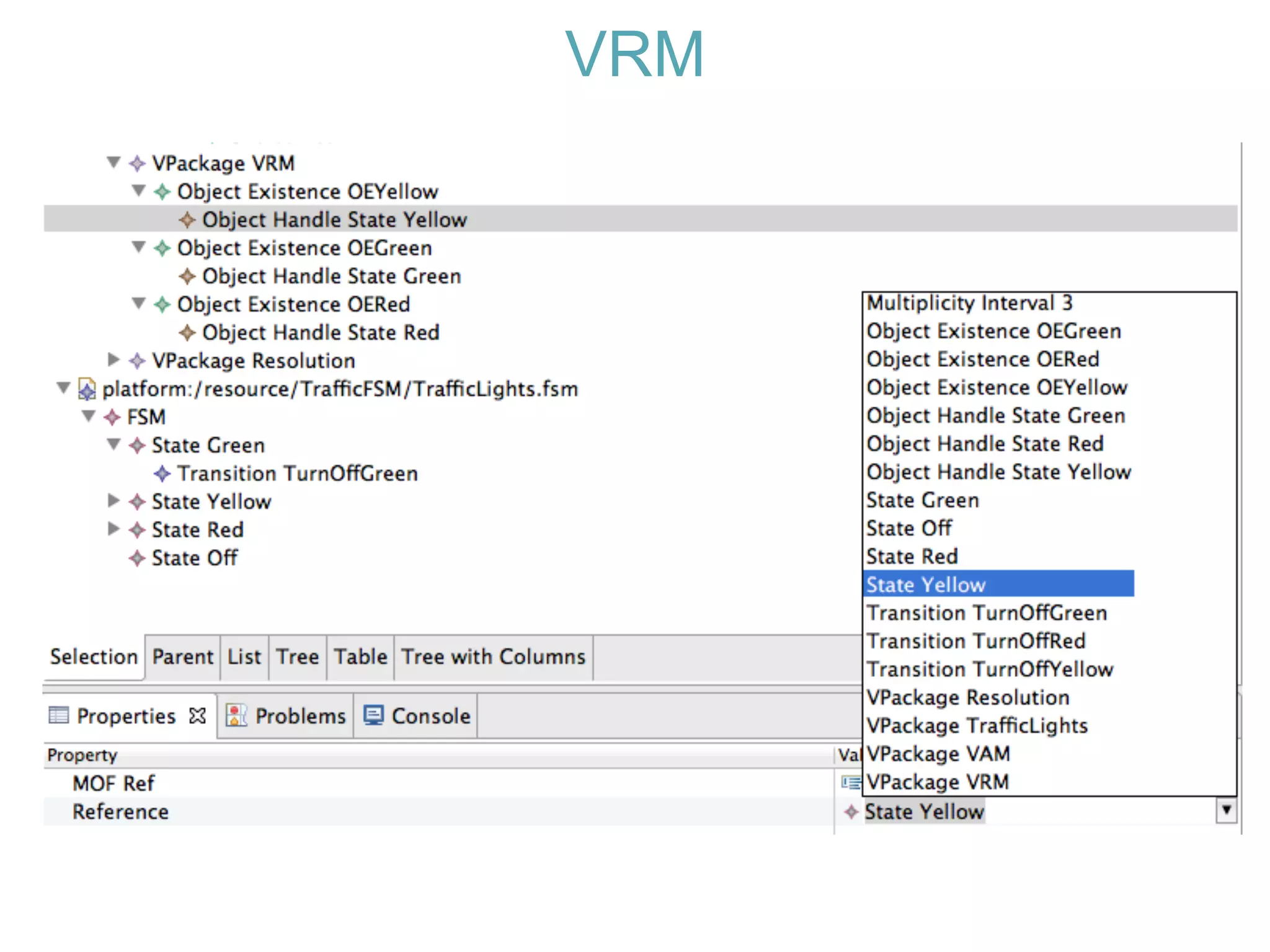Screen dimensions: 1270x952
Task: Open the Problems view tab
Action: pyautogui.click(x=286, y=716)
